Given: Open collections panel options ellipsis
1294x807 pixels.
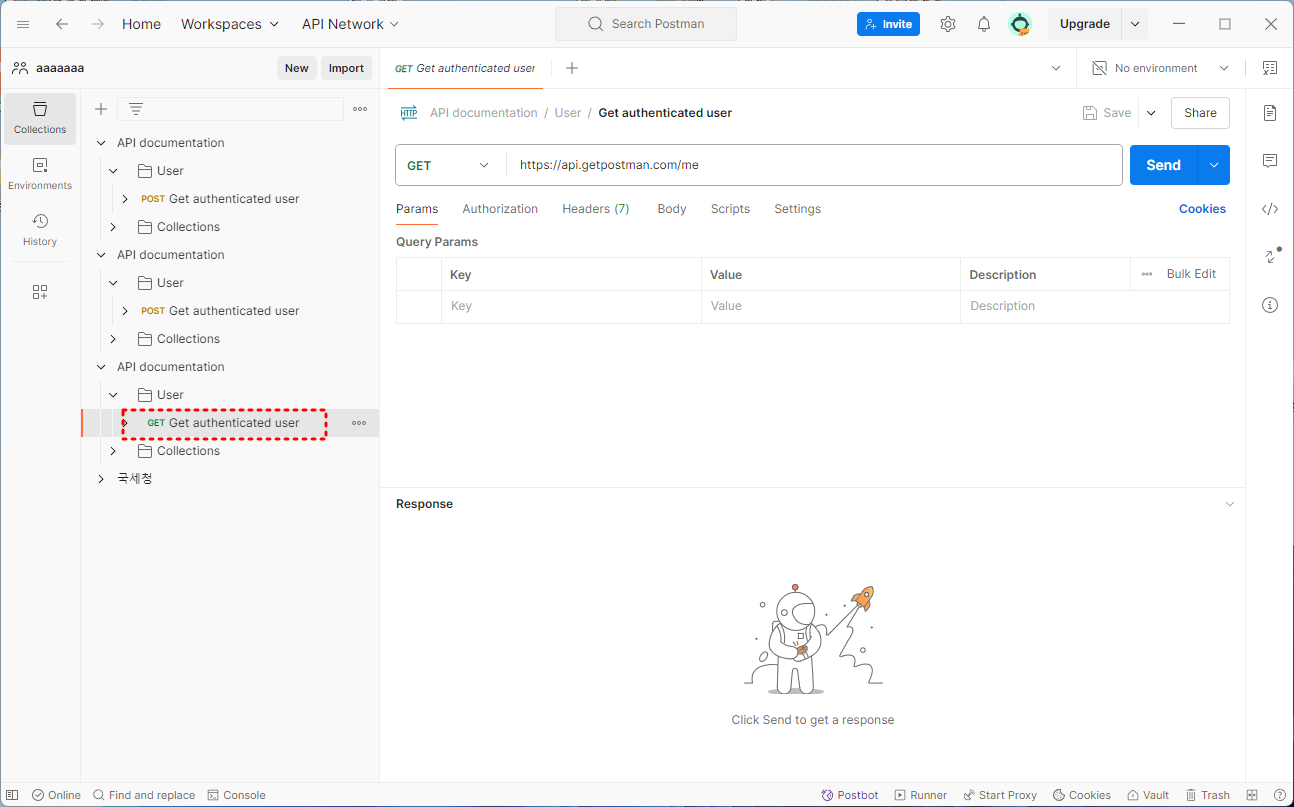Looking at the screenshot, I should (360, 109).
